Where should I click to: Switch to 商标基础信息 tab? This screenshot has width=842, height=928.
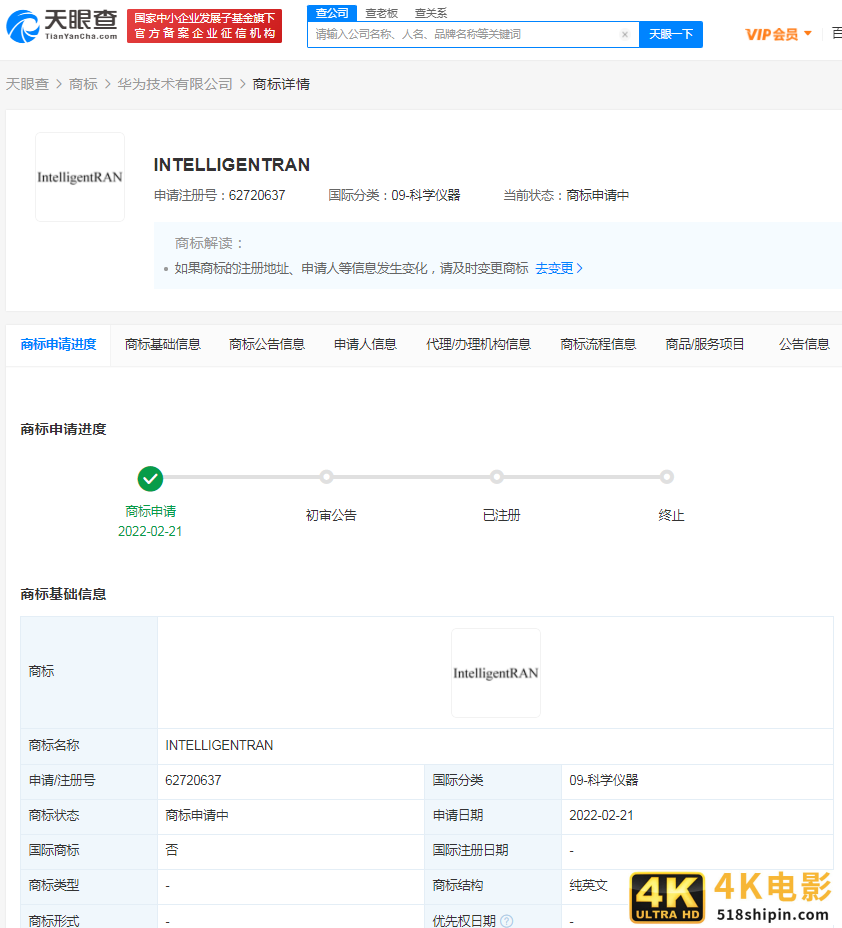pos(163,344)
